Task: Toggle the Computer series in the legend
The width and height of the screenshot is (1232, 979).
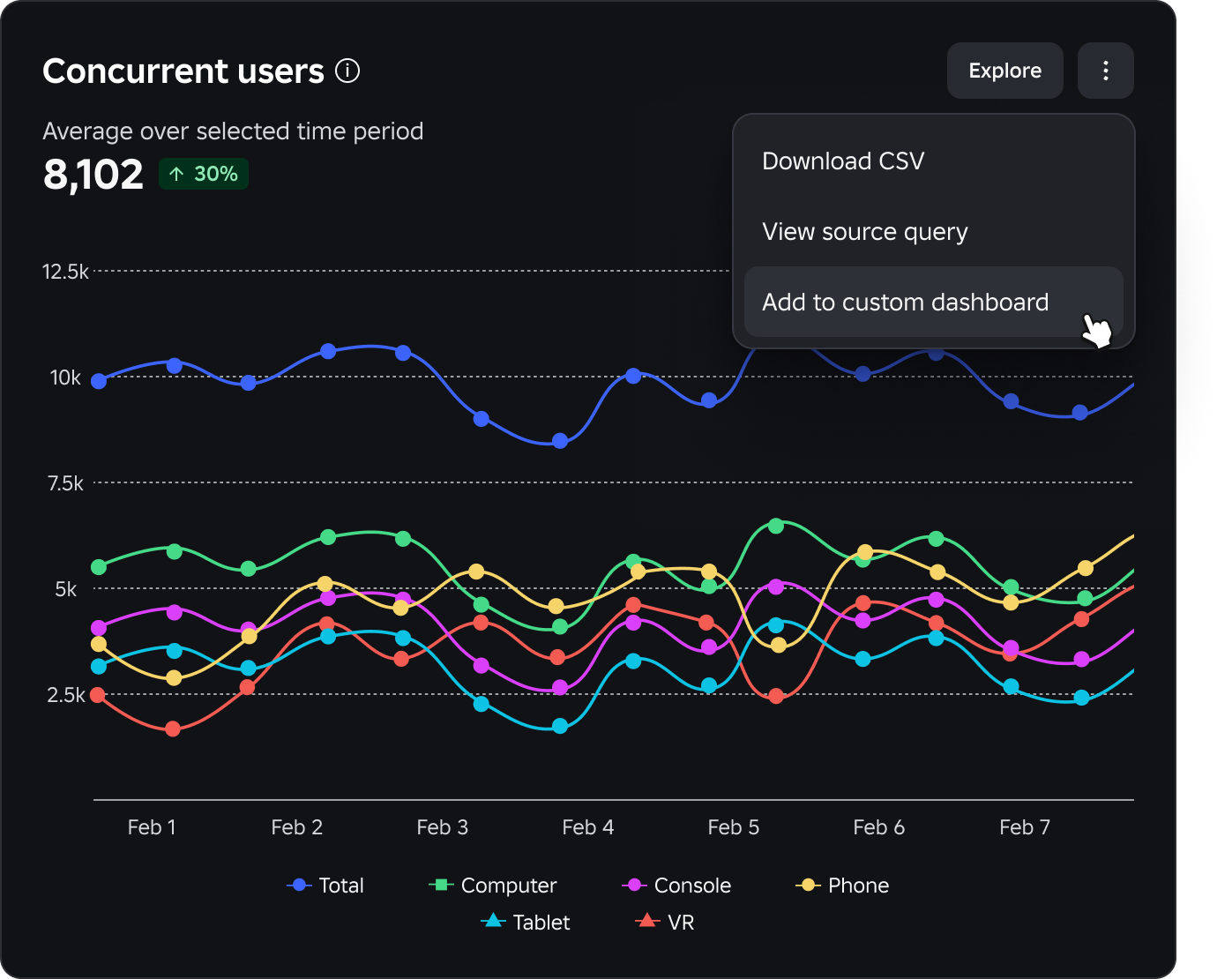Action: pyautogui.click(x=492, y=885)
